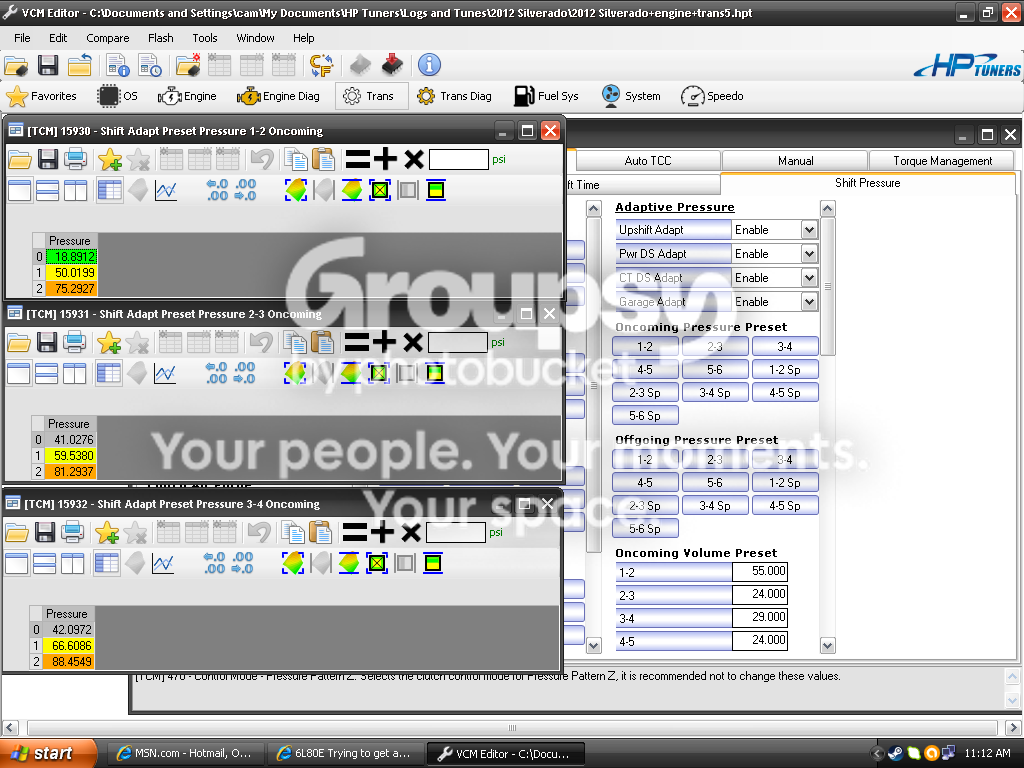The image size is (1024, 768).
Task: Click the add-favorite star in 2-3 Oncoming window
Action: [x=109, y=342]
